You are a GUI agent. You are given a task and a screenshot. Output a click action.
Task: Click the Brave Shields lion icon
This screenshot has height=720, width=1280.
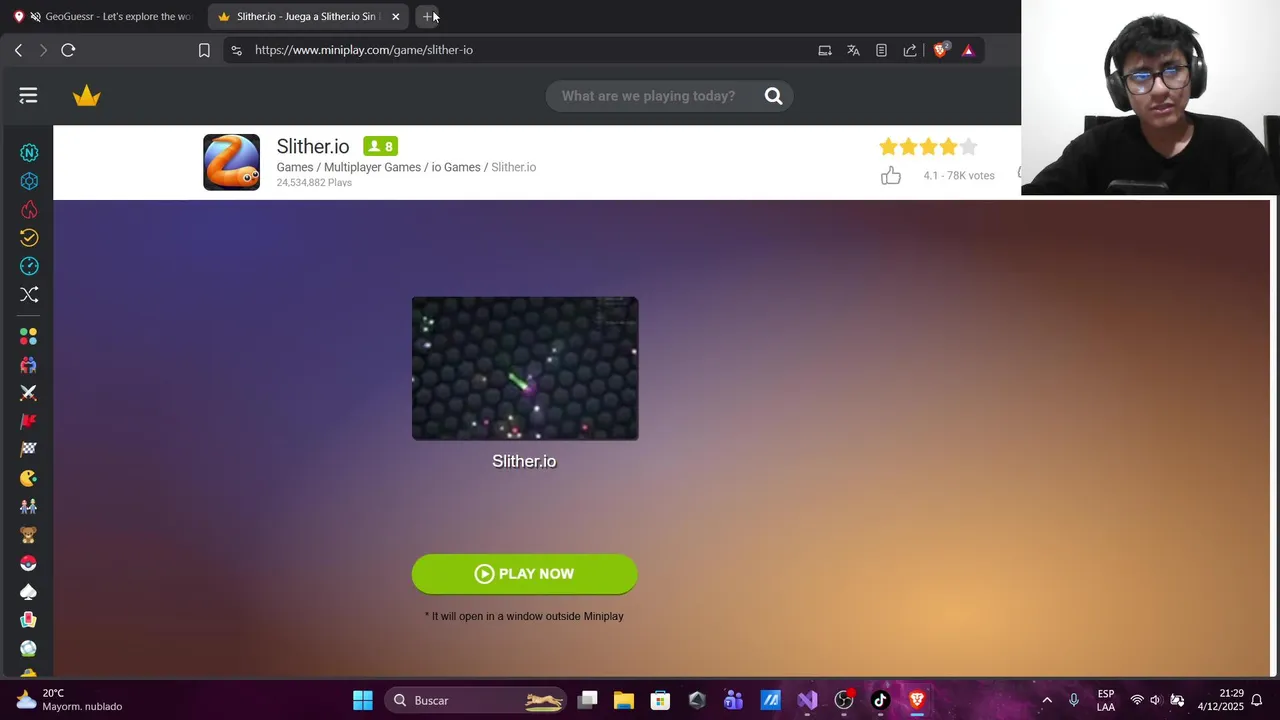click(940, 50)
